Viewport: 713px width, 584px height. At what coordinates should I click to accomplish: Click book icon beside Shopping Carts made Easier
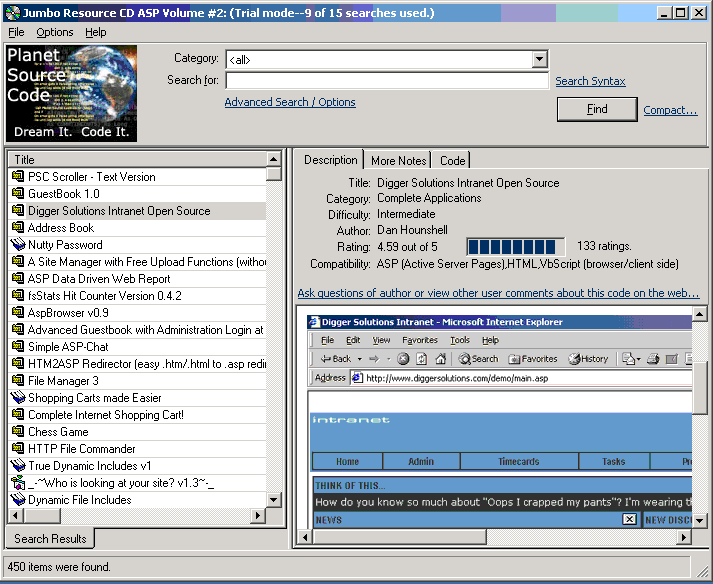[18, 398]
